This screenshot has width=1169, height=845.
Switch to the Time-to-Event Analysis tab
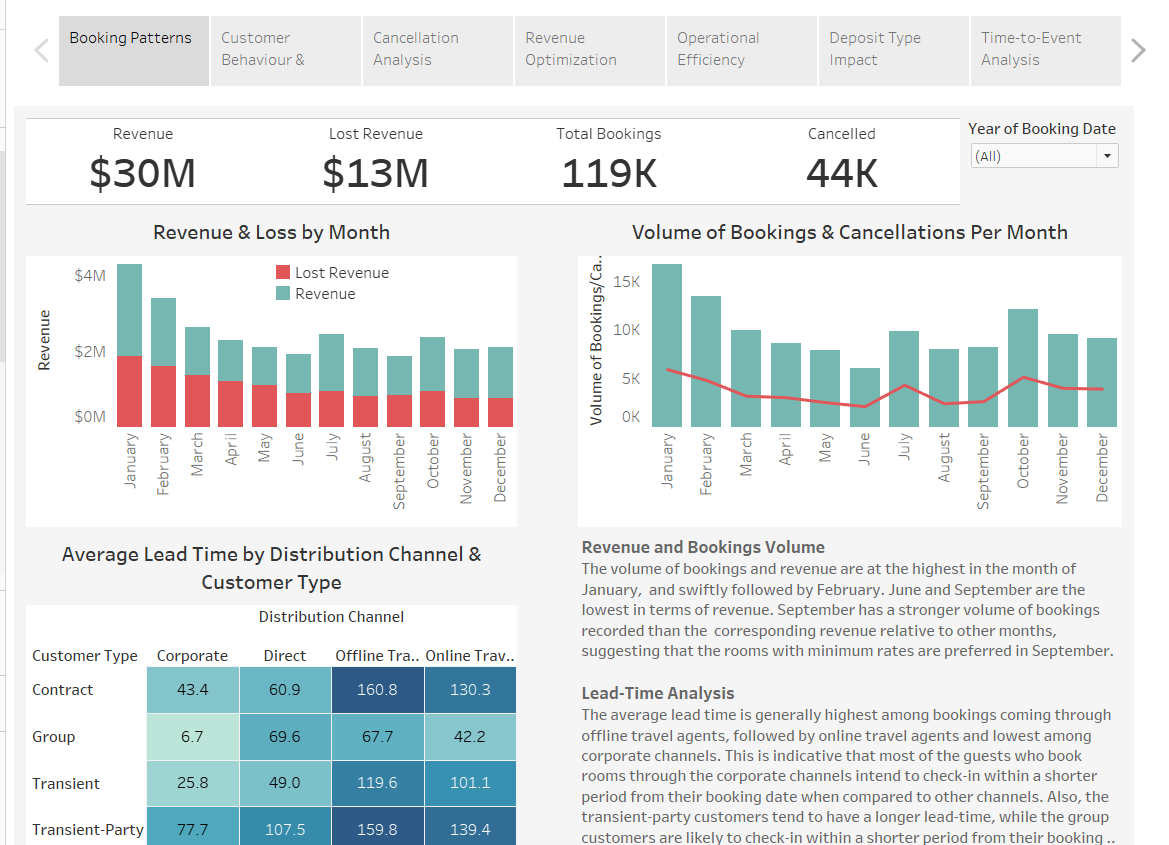pyautogui.click(x=1045, y=50)
